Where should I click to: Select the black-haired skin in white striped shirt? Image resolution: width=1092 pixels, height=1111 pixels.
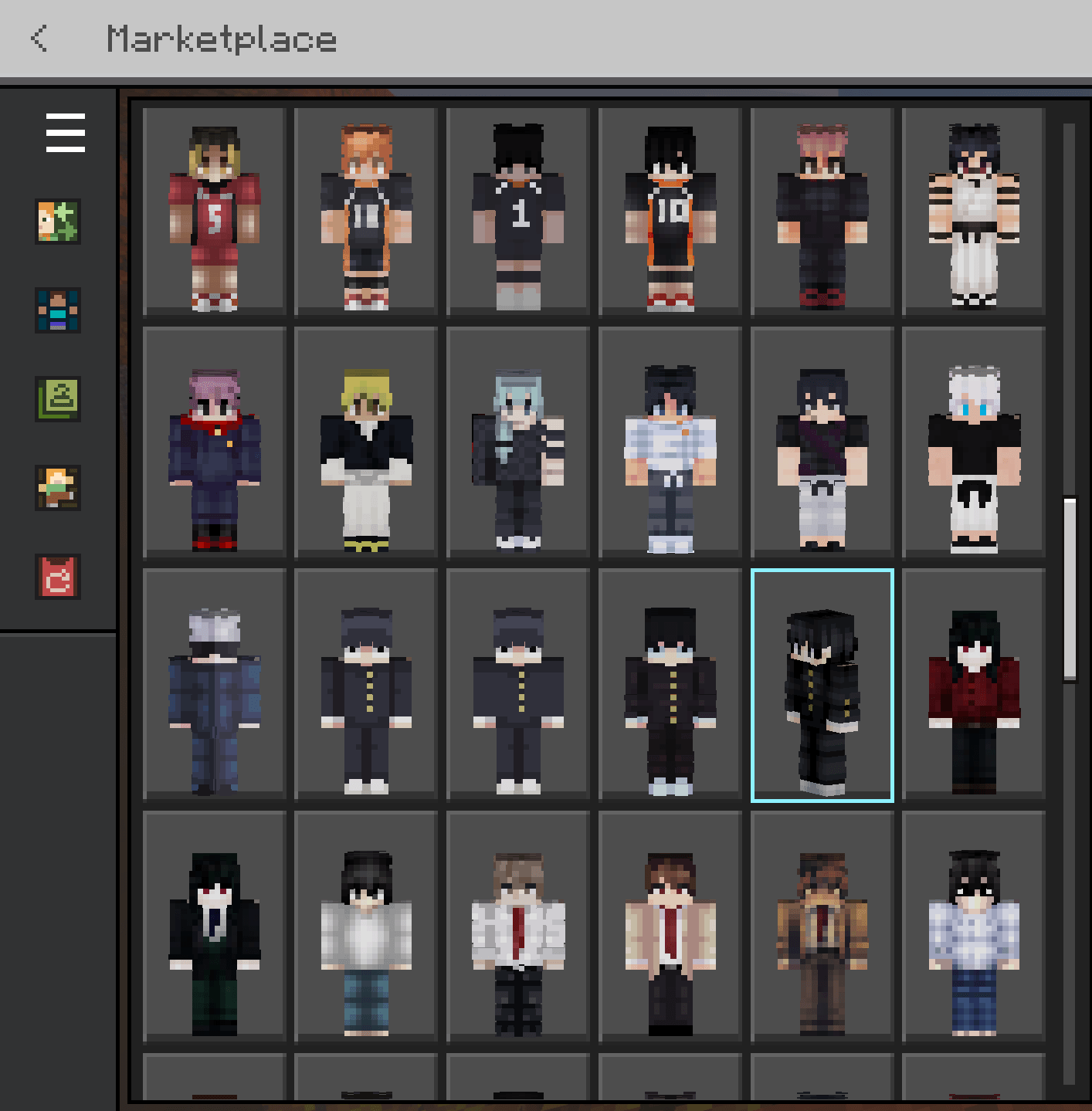click(670, 442)
